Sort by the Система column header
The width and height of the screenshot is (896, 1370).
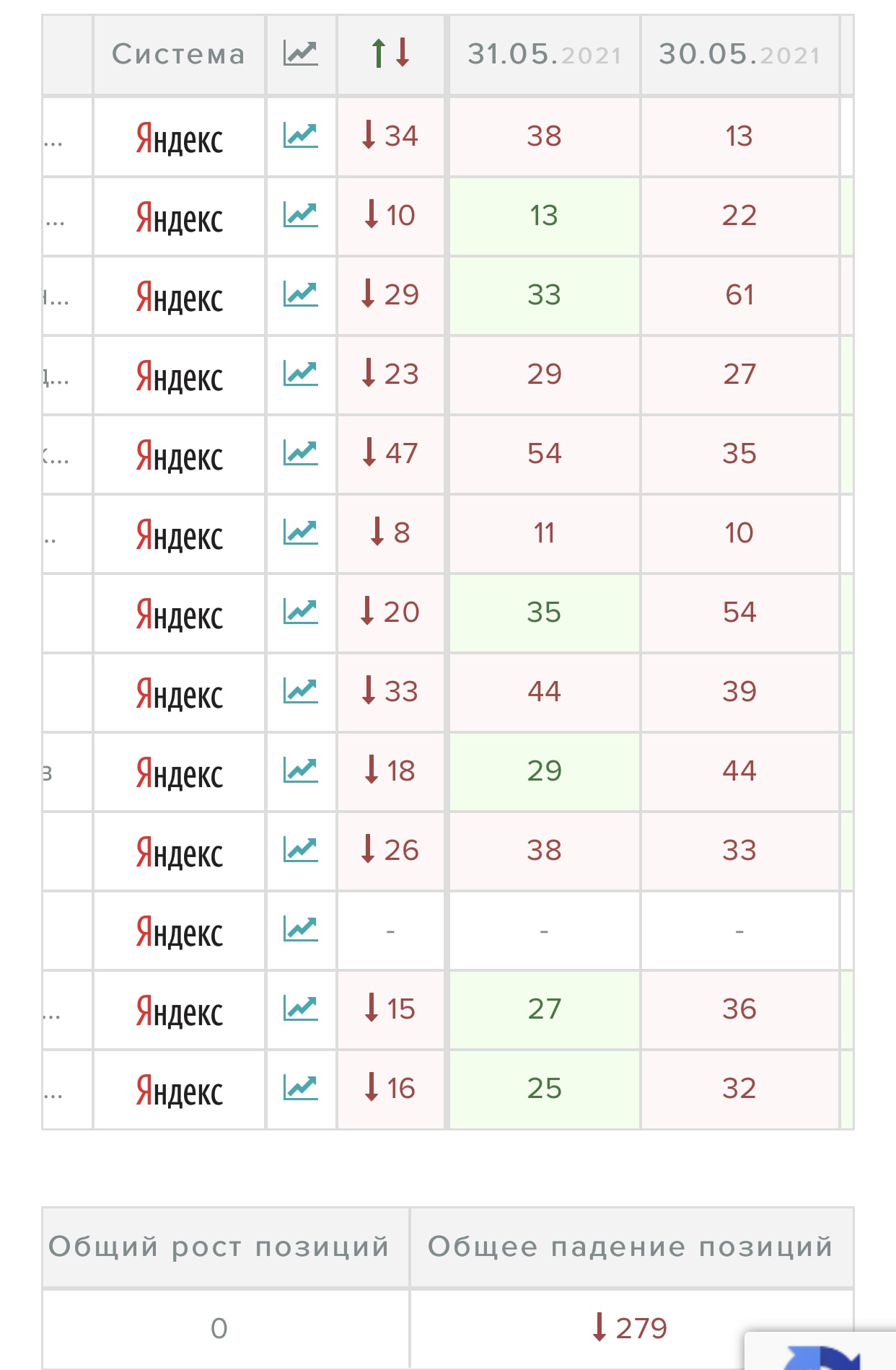coord(179,54)
